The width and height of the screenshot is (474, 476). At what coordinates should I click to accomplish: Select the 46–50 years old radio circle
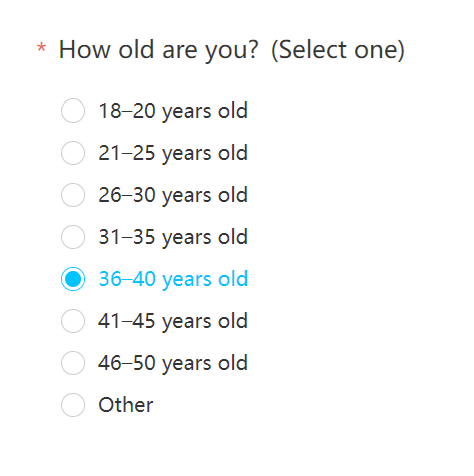click(73, 363)
